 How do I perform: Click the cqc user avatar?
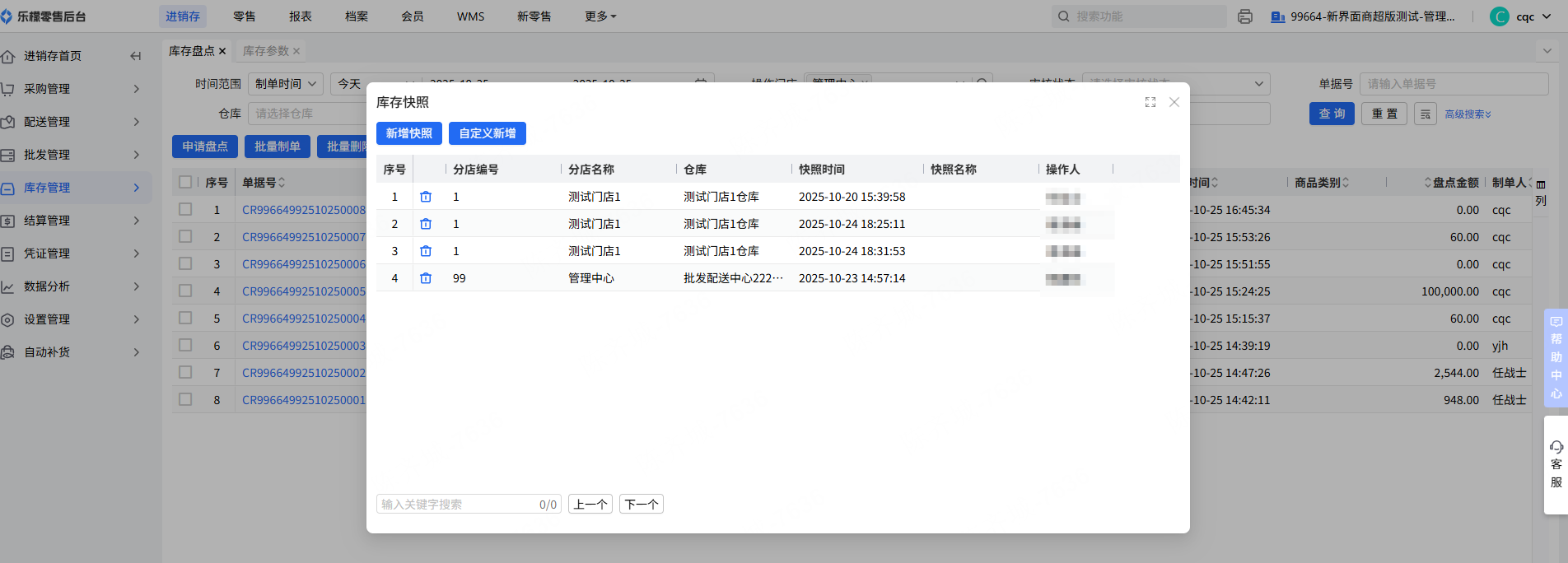tap(1500, 16)
